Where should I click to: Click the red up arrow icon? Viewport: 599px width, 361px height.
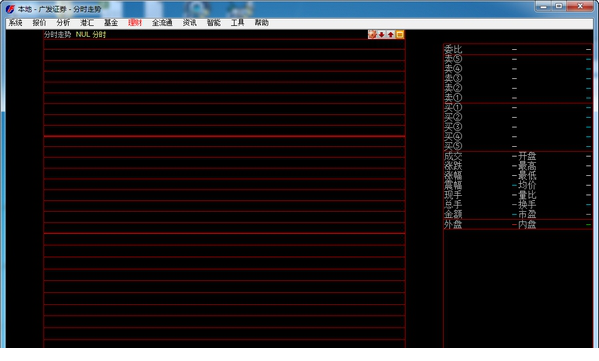390,35
